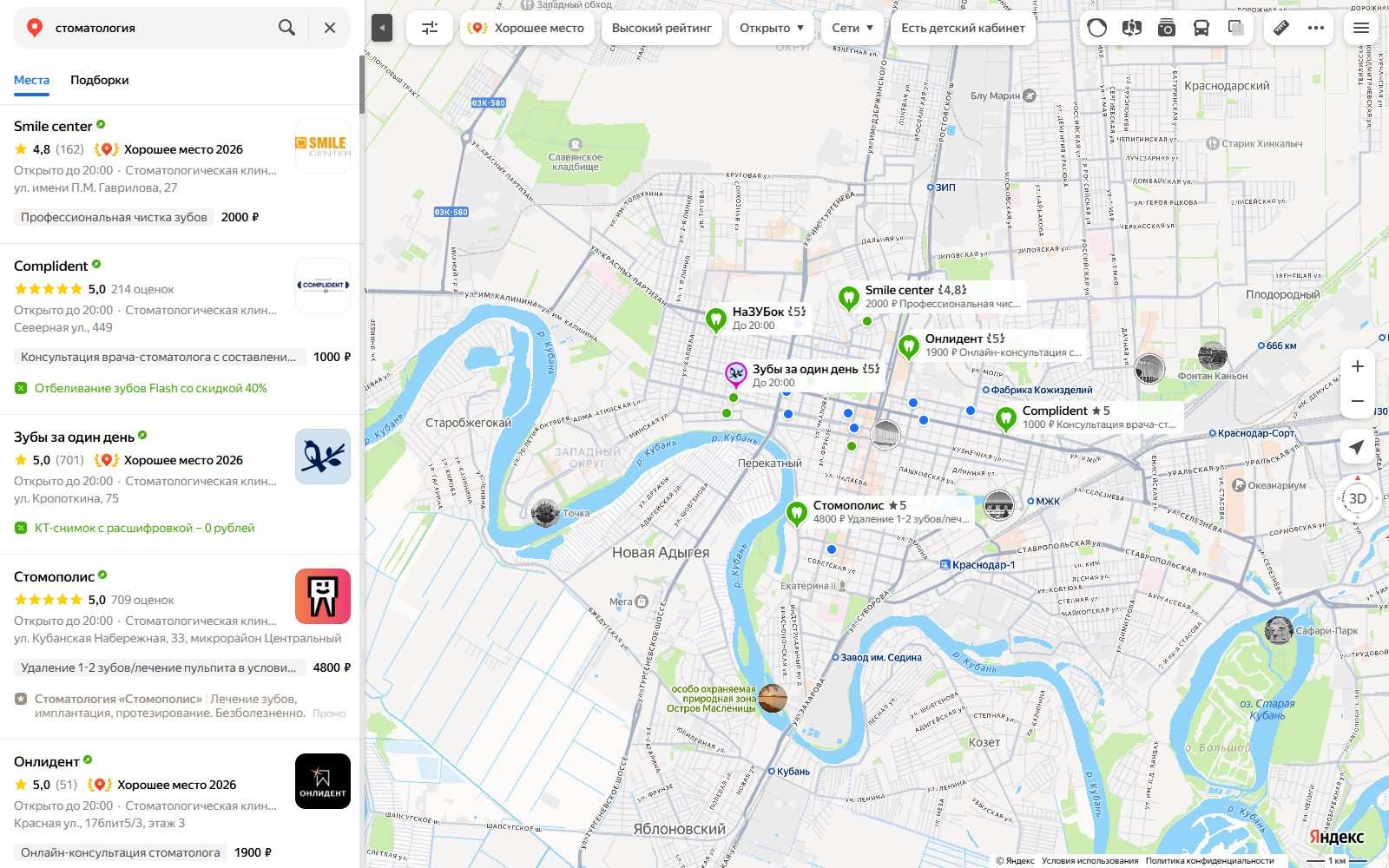The width and height of the screenshot is (1389, 868).
Task: Click the magnifier search icon
Action: pos(286,28)
